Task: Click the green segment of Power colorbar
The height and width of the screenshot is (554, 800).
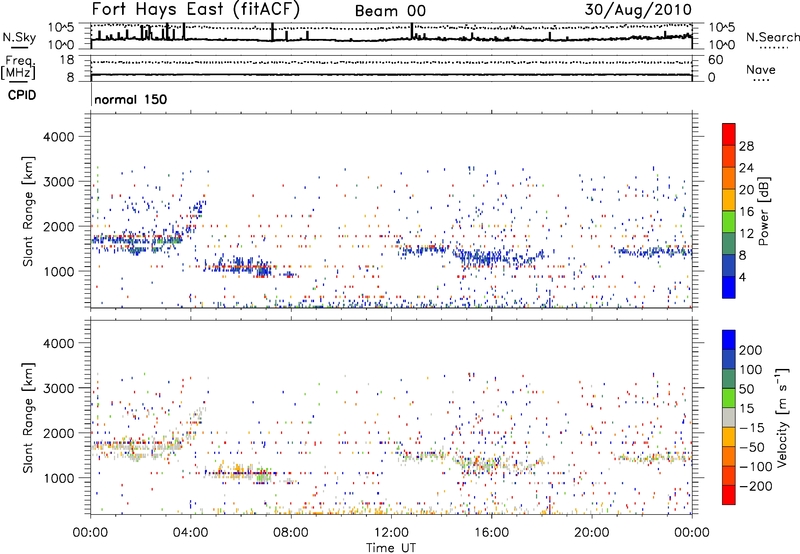Action: pos(729,222)
